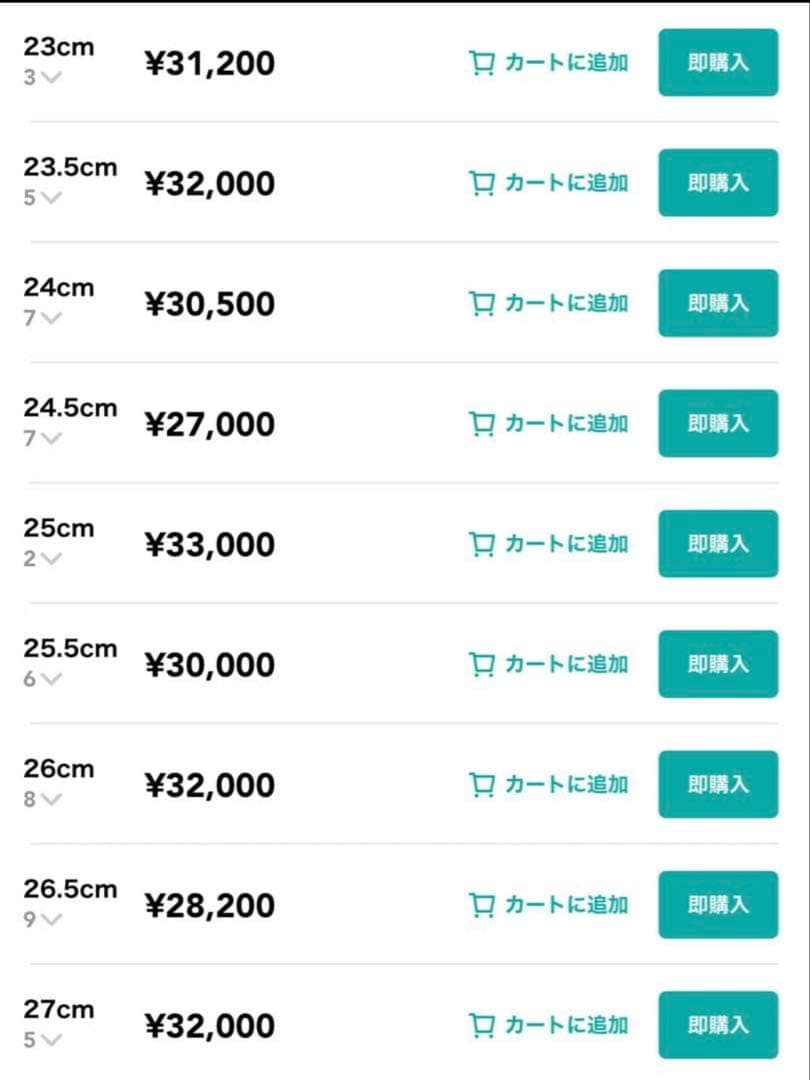The image size is (810, 1080).
Task: Expand the chevron under 24.5cm size
Action: (x=51, y=439)
